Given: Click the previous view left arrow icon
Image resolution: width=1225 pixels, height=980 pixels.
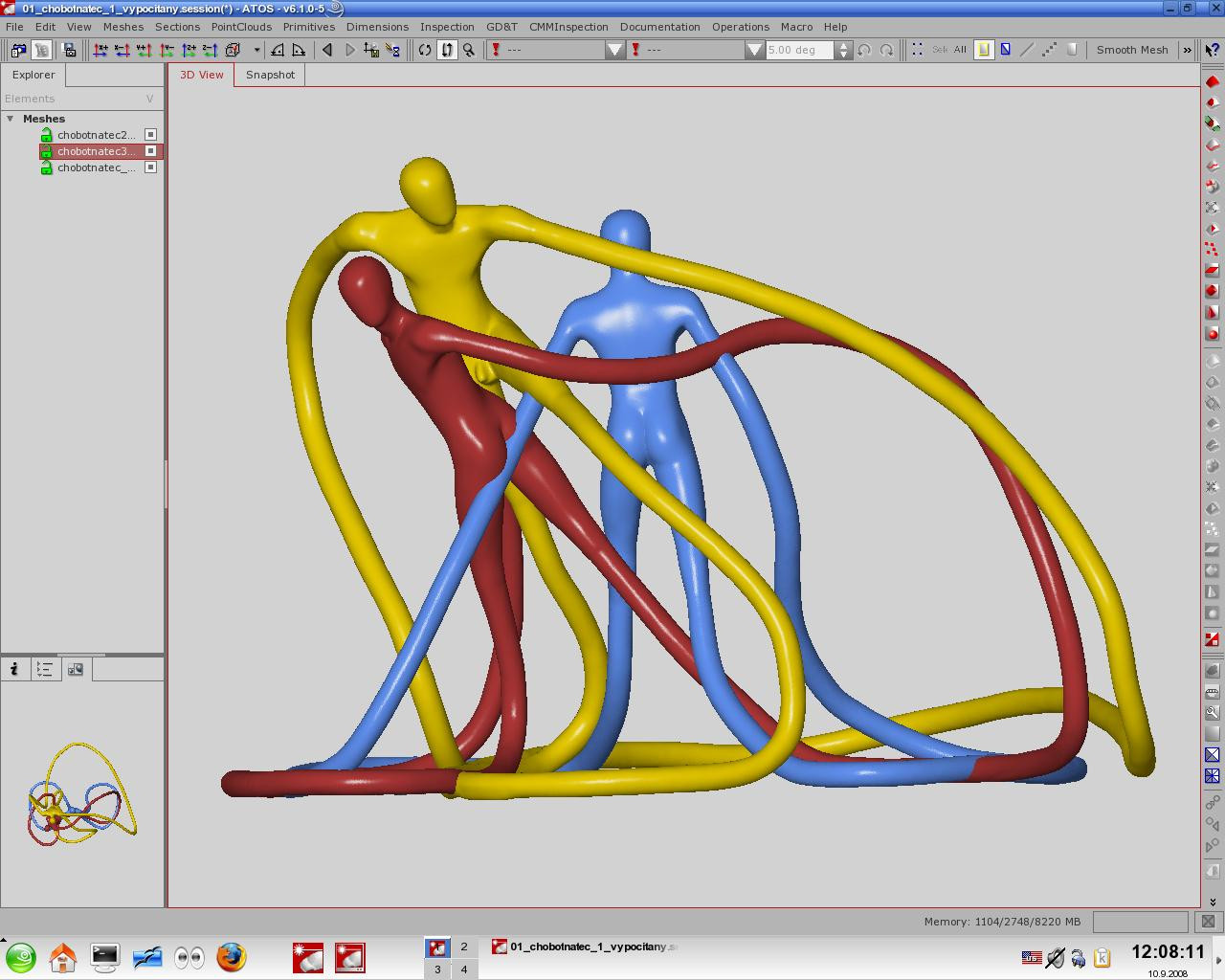Looking at the screenshot, I should [327, 50].
